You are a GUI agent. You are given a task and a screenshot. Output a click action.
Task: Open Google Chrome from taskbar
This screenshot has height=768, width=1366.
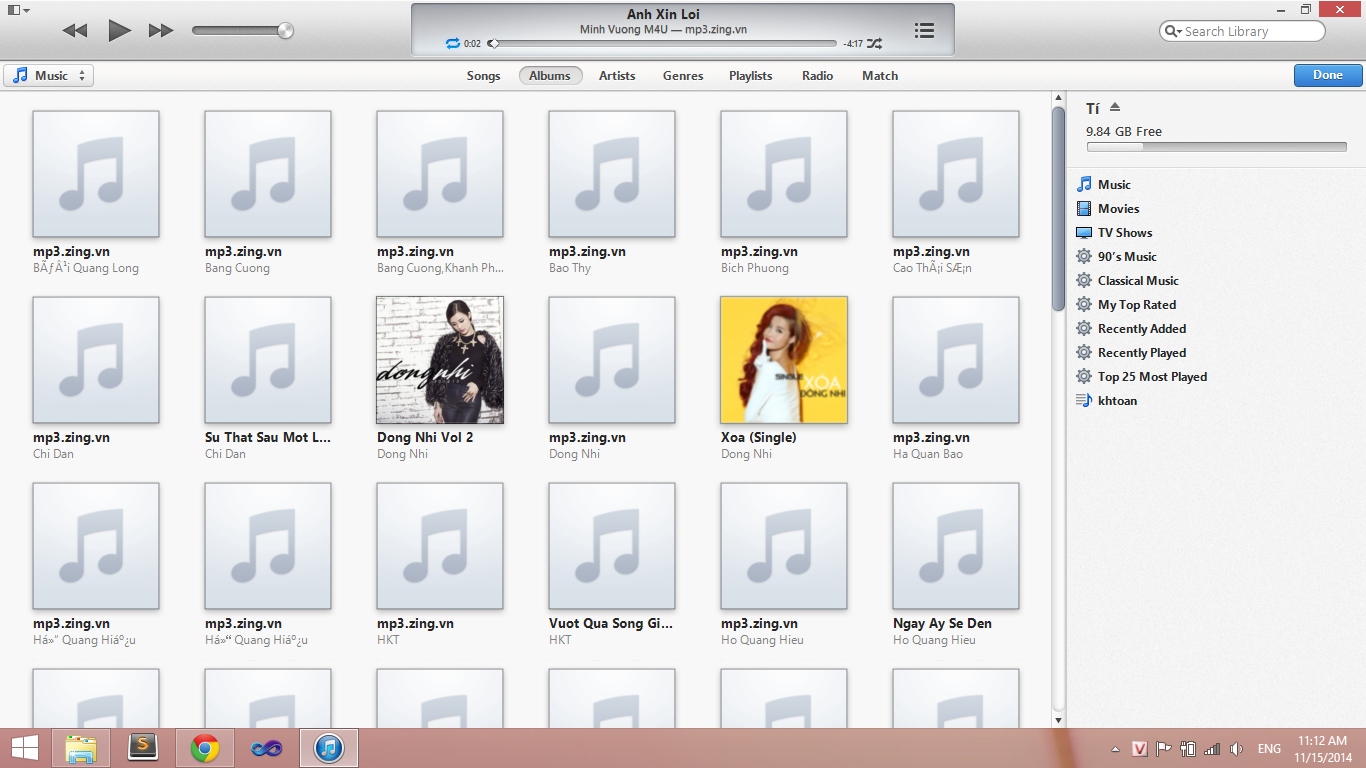[205, 748]
